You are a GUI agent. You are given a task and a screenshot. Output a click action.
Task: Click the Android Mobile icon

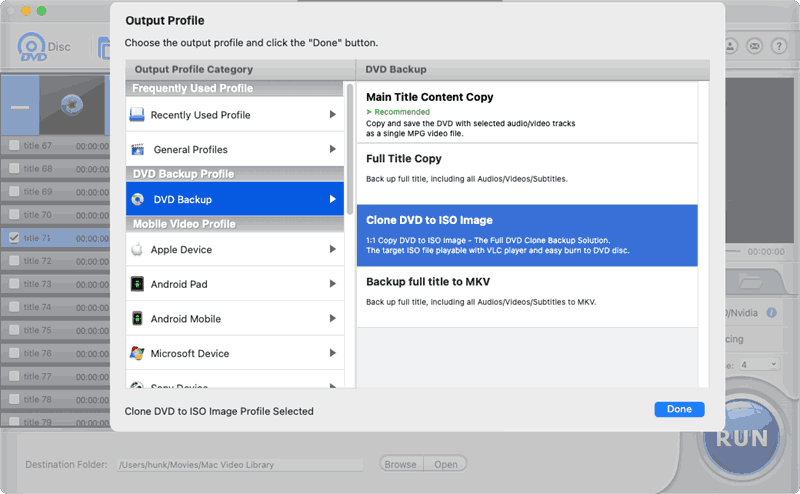(x=137, y=318)
